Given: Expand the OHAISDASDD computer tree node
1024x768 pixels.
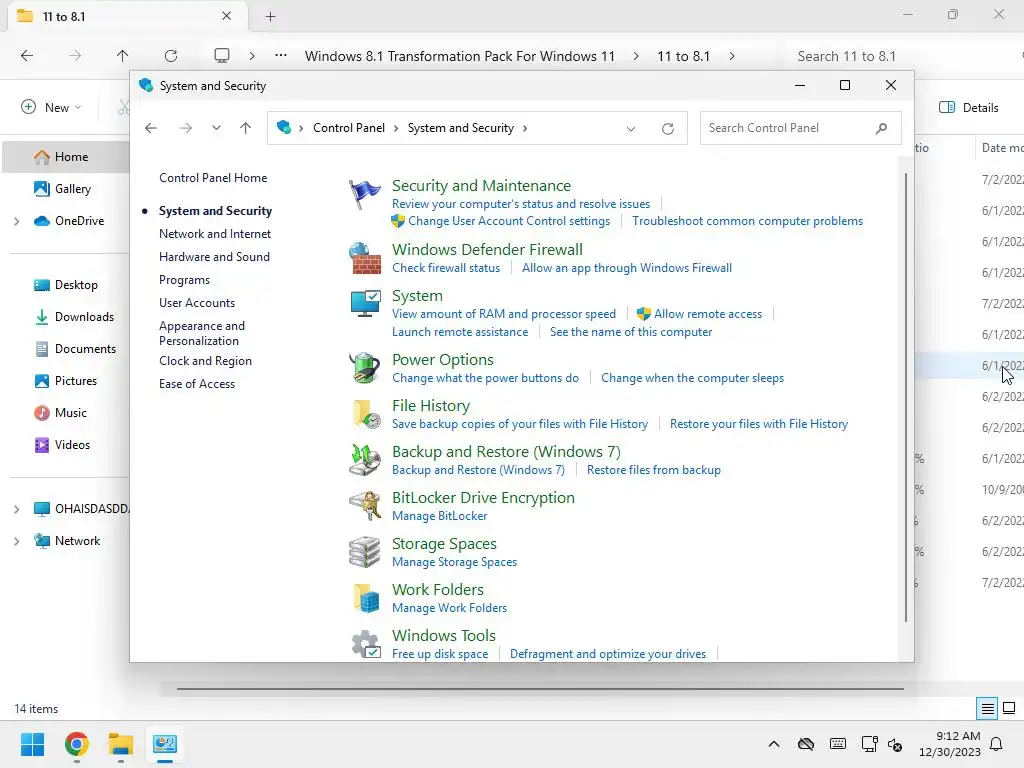Looking at the screenshot, I should (16, 509).
